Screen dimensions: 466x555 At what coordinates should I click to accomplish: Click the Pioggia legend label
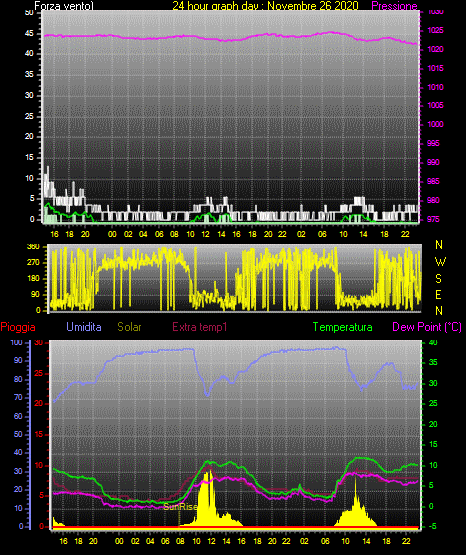pos(18,327)
